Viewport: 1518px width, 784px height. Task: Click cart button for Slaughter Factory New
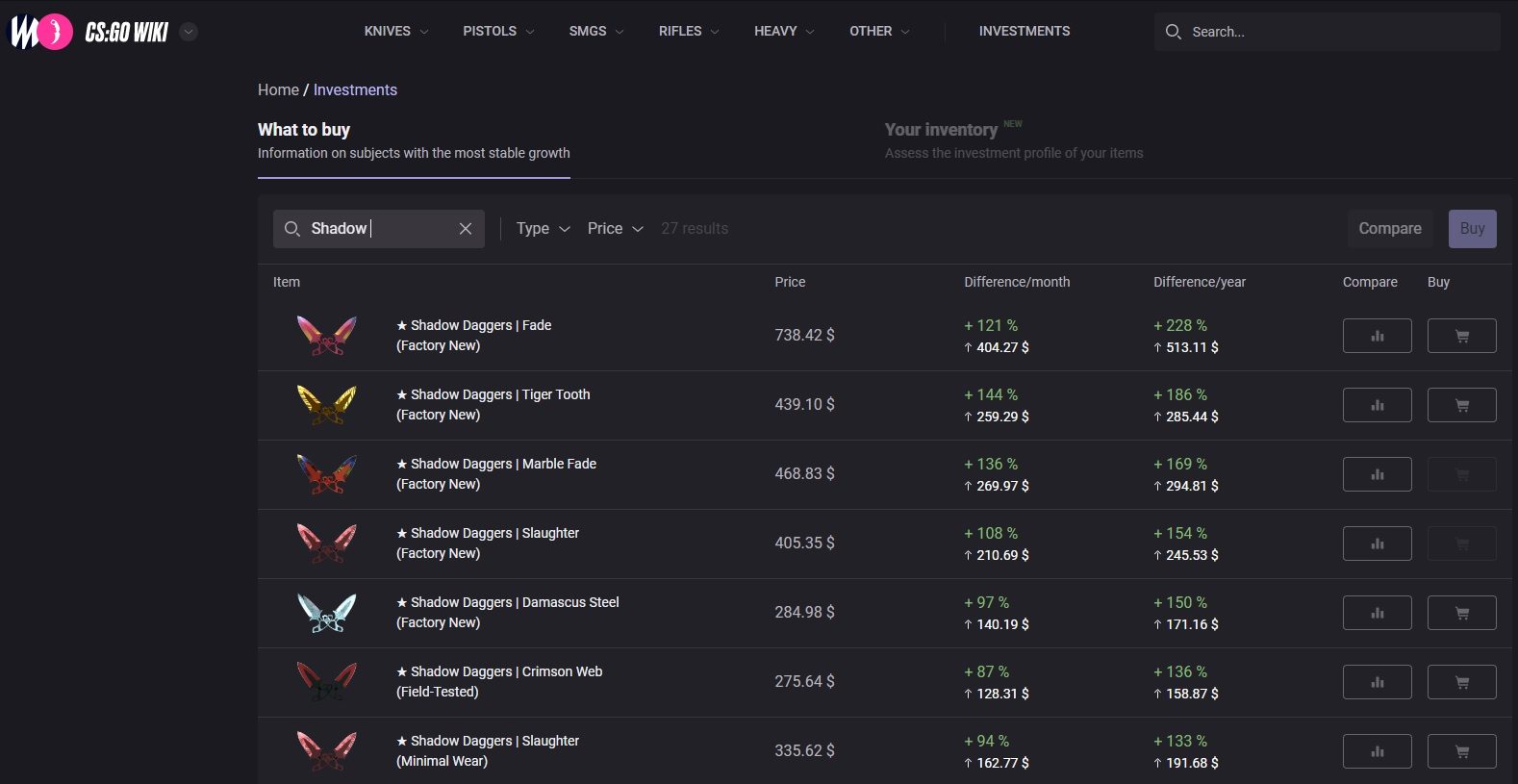[1461, 544]
